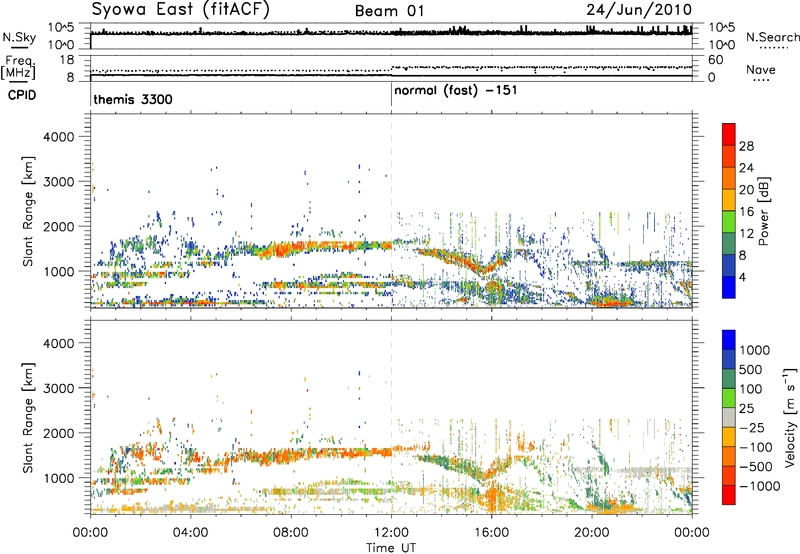Click the 'Power [dB]' color bar label
The width and height of the screenshot is (800, 554).
(763, 211)
